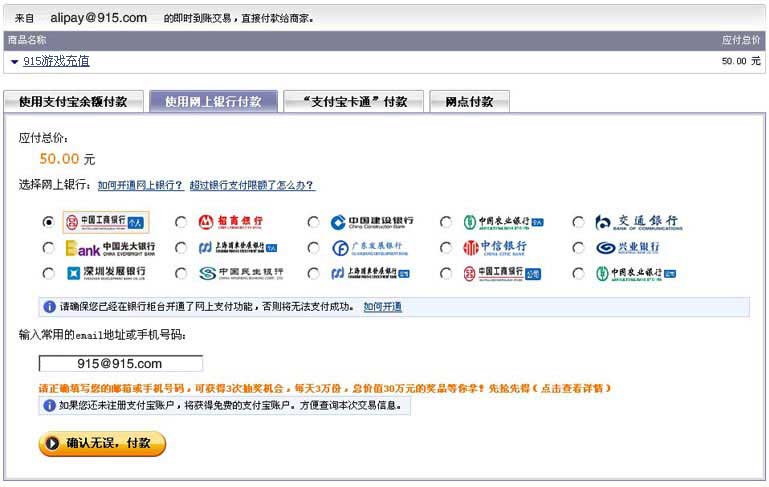Click the 中国农业银行 公司 (corporate) logo
Viewport: 769px width, 487px height.
(x=636, y=273)
